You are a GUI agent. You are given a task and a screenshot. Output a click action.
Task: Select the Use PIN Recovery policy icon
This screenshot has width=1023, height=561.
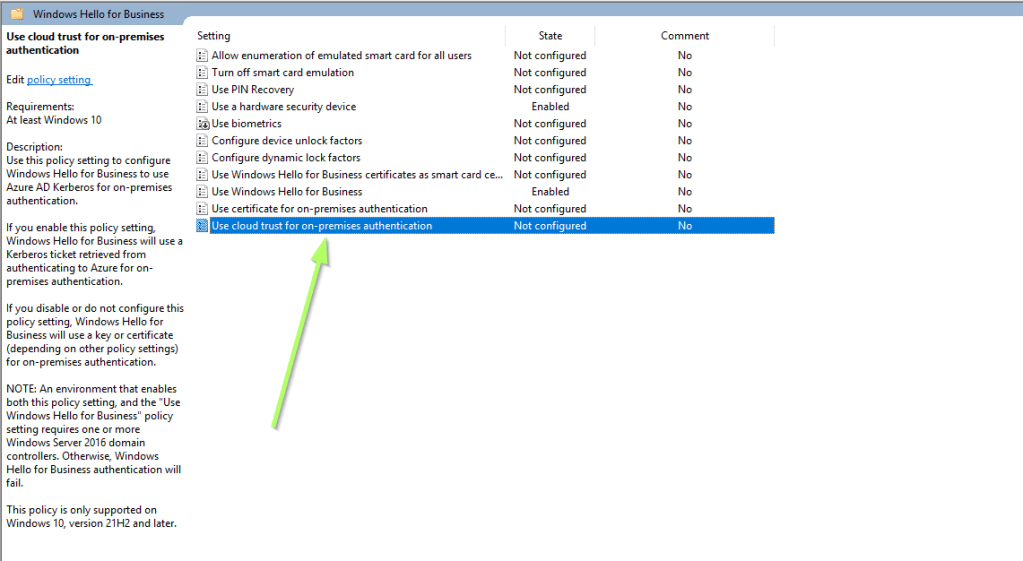203,90
